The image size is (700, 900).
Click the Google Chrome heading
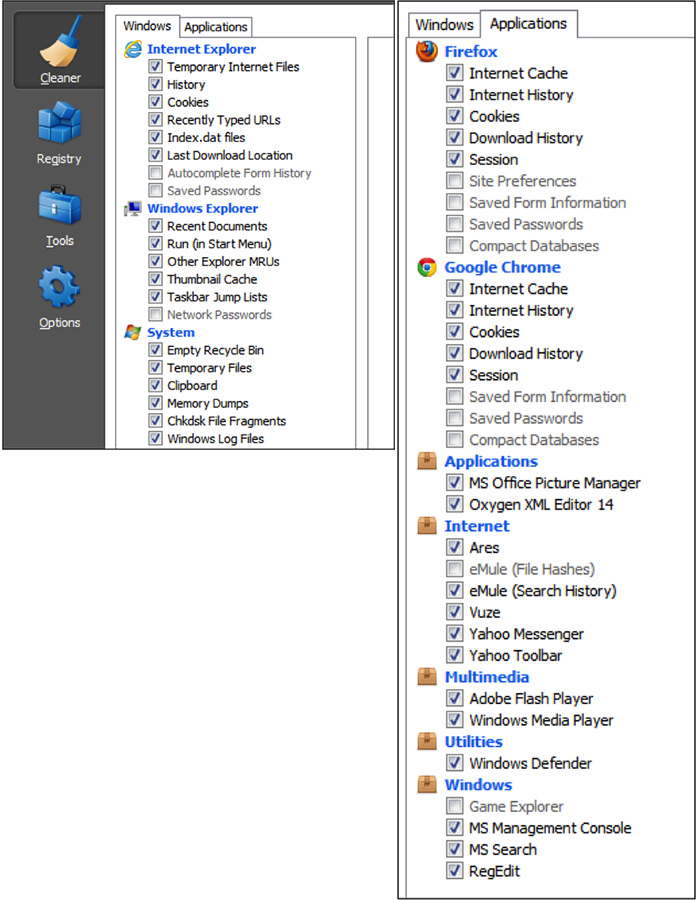point(503,267)
